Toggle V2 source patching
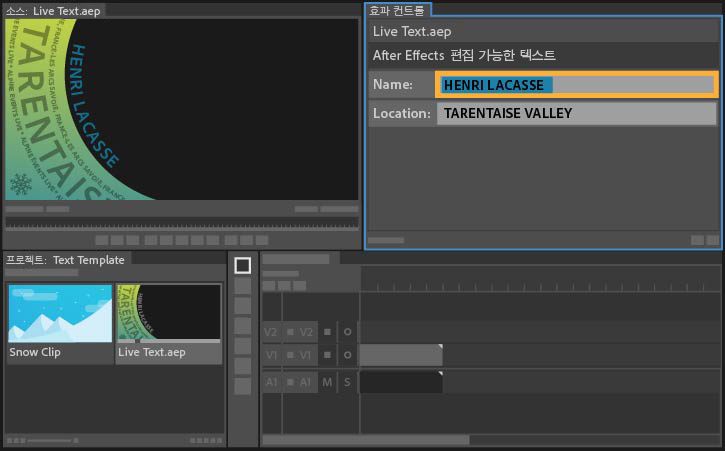725x451 pixels. (272, 332)
